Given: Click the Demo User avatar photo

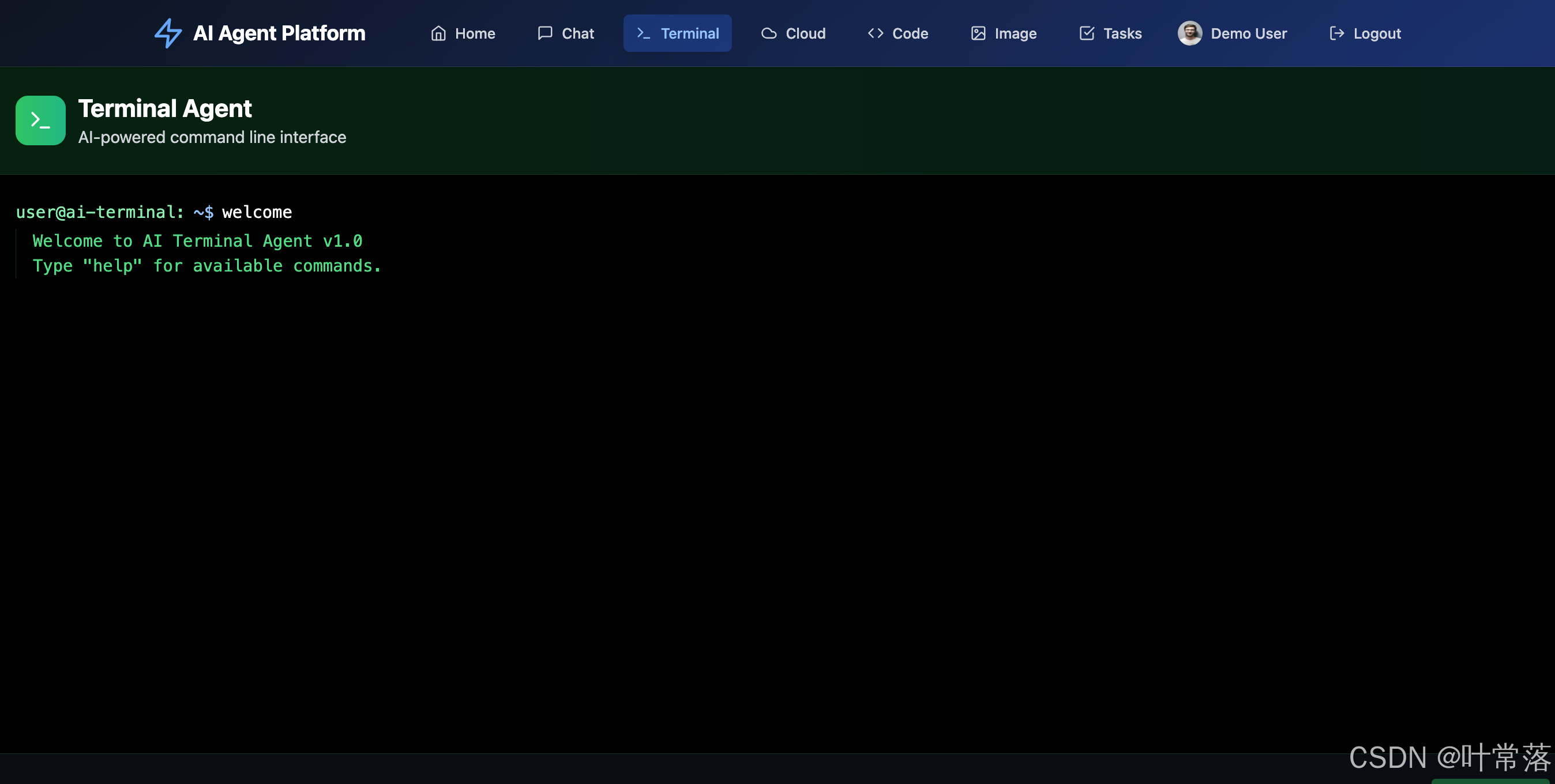Looking at the screenshot, I should tap(1190, 33).
